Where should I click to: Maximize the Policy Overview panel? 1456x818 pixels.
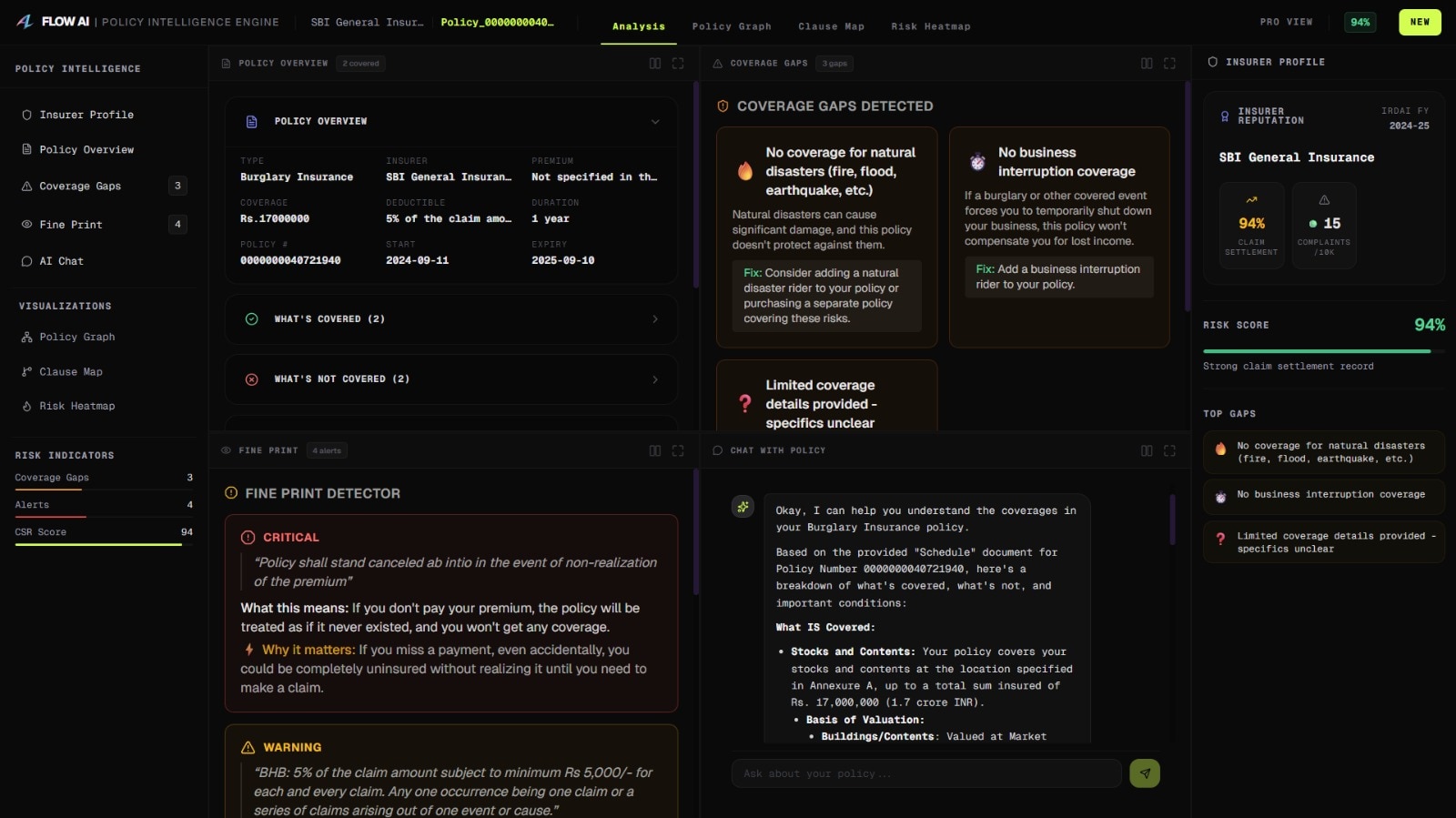(678, 64)
